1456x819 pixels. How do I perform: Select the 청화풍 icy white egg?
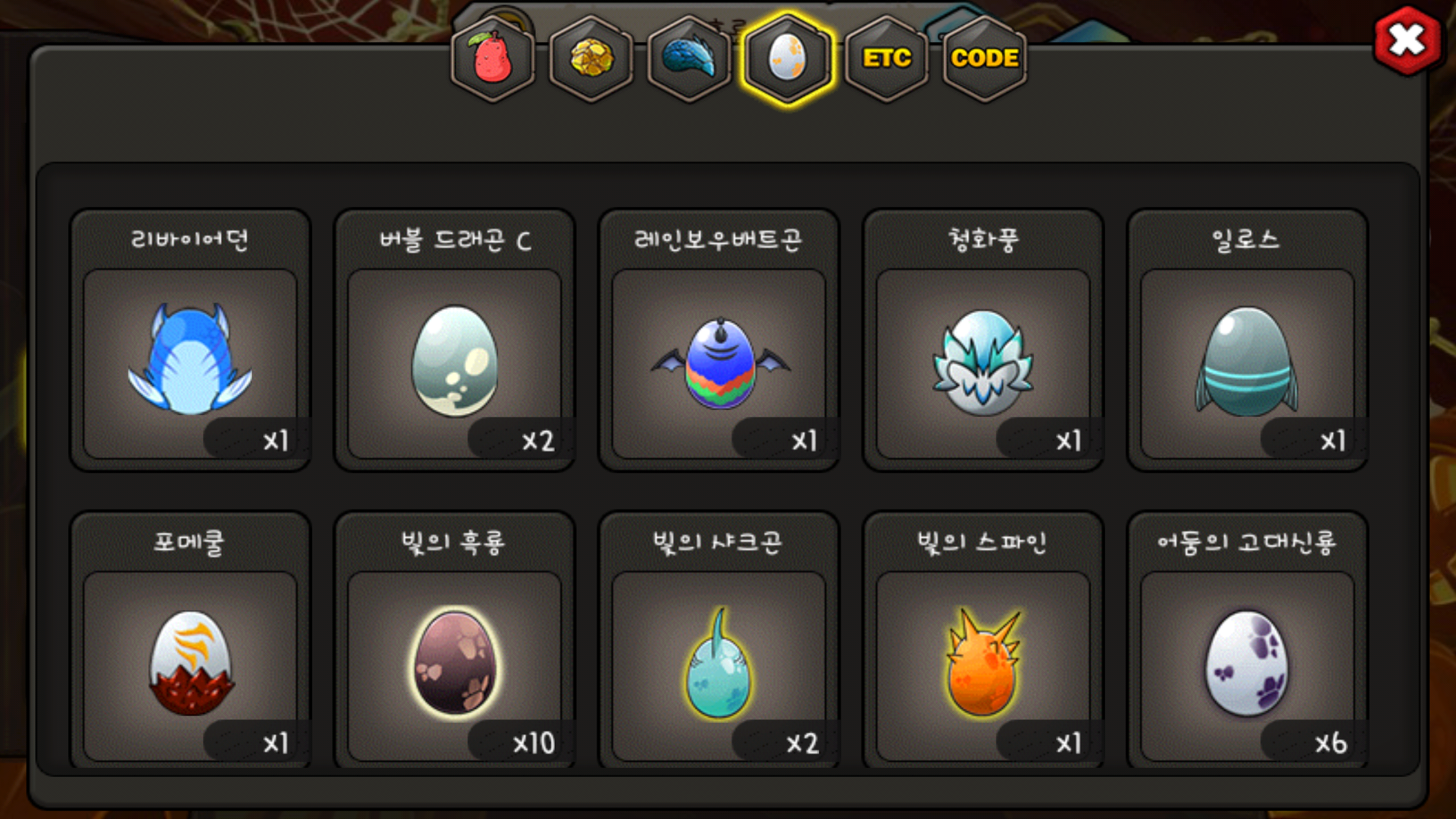tap(983, 364)
